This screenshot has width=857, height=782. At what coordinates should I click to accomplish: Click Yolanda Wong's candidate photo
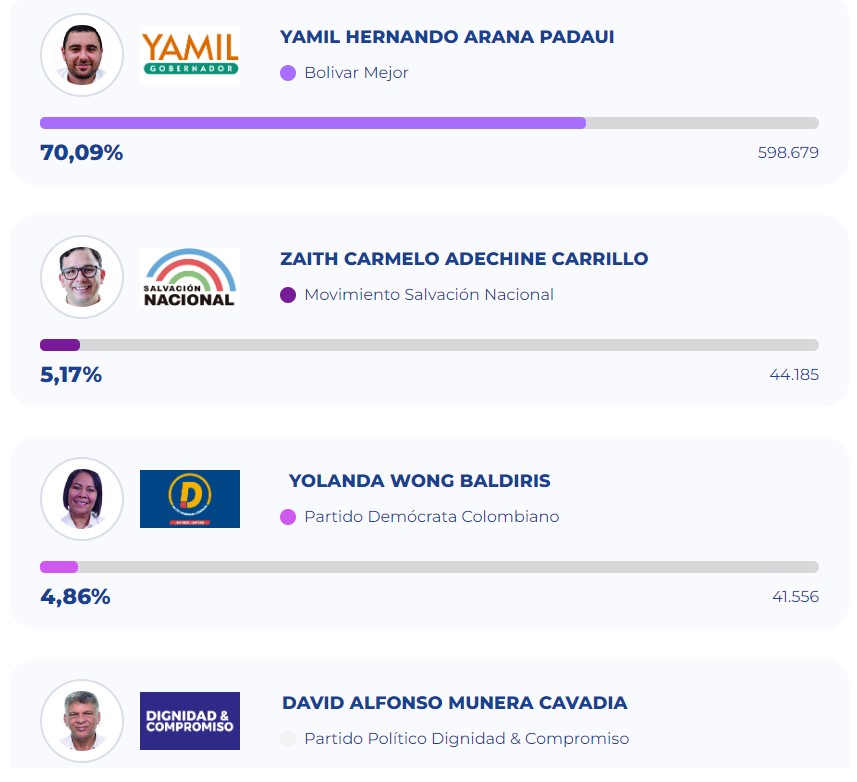pos(82,499)
